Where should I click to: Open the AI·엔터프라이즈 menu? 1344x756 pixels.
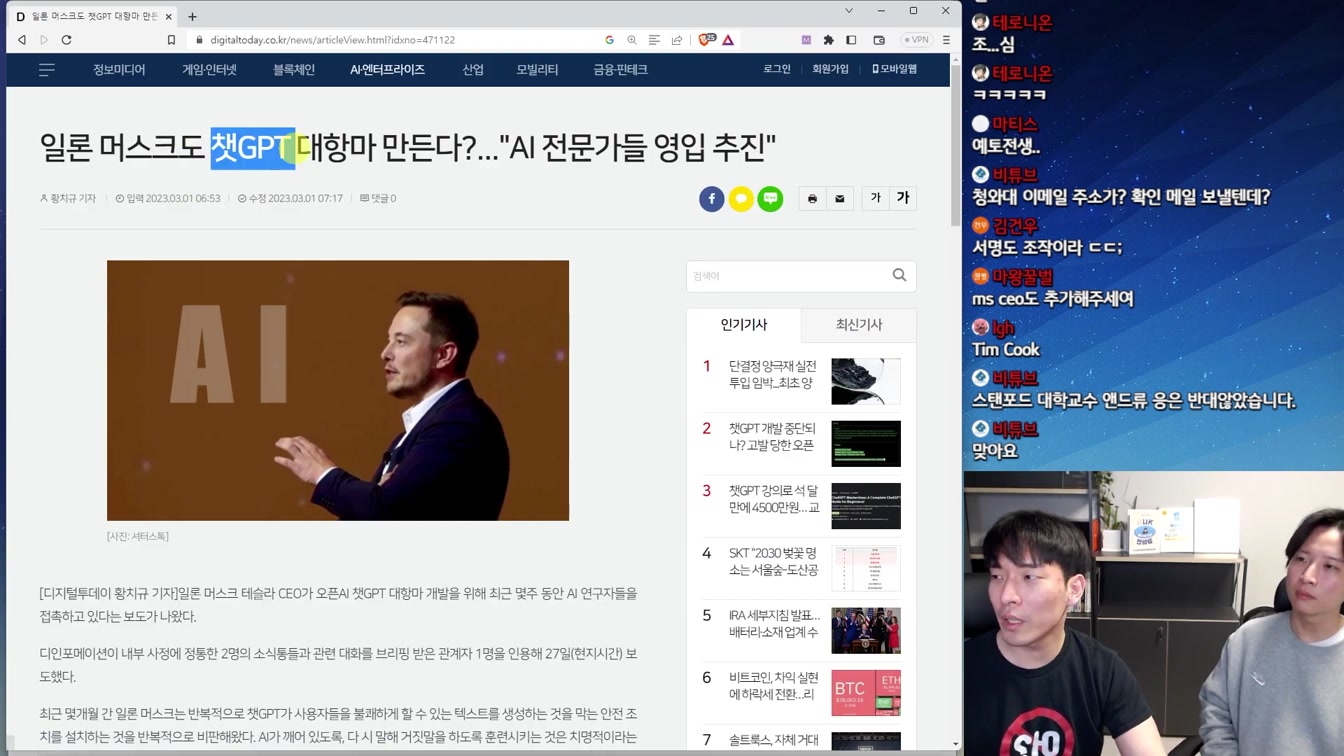(x=387, y=70)
